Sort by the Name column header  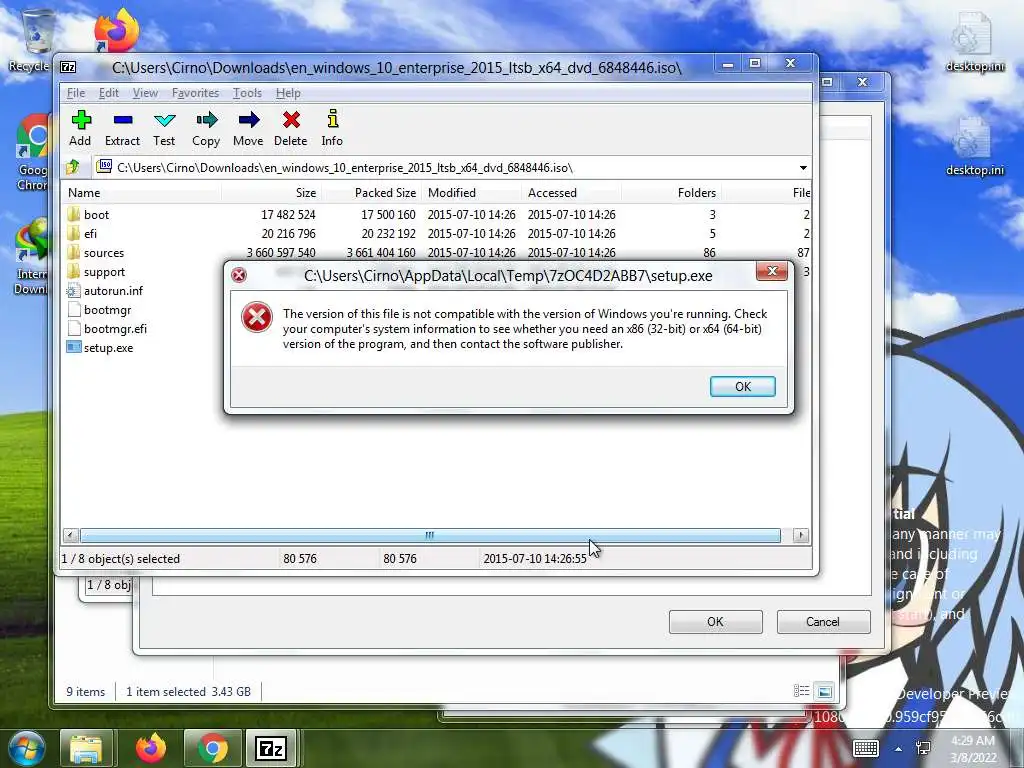[142, 193]
